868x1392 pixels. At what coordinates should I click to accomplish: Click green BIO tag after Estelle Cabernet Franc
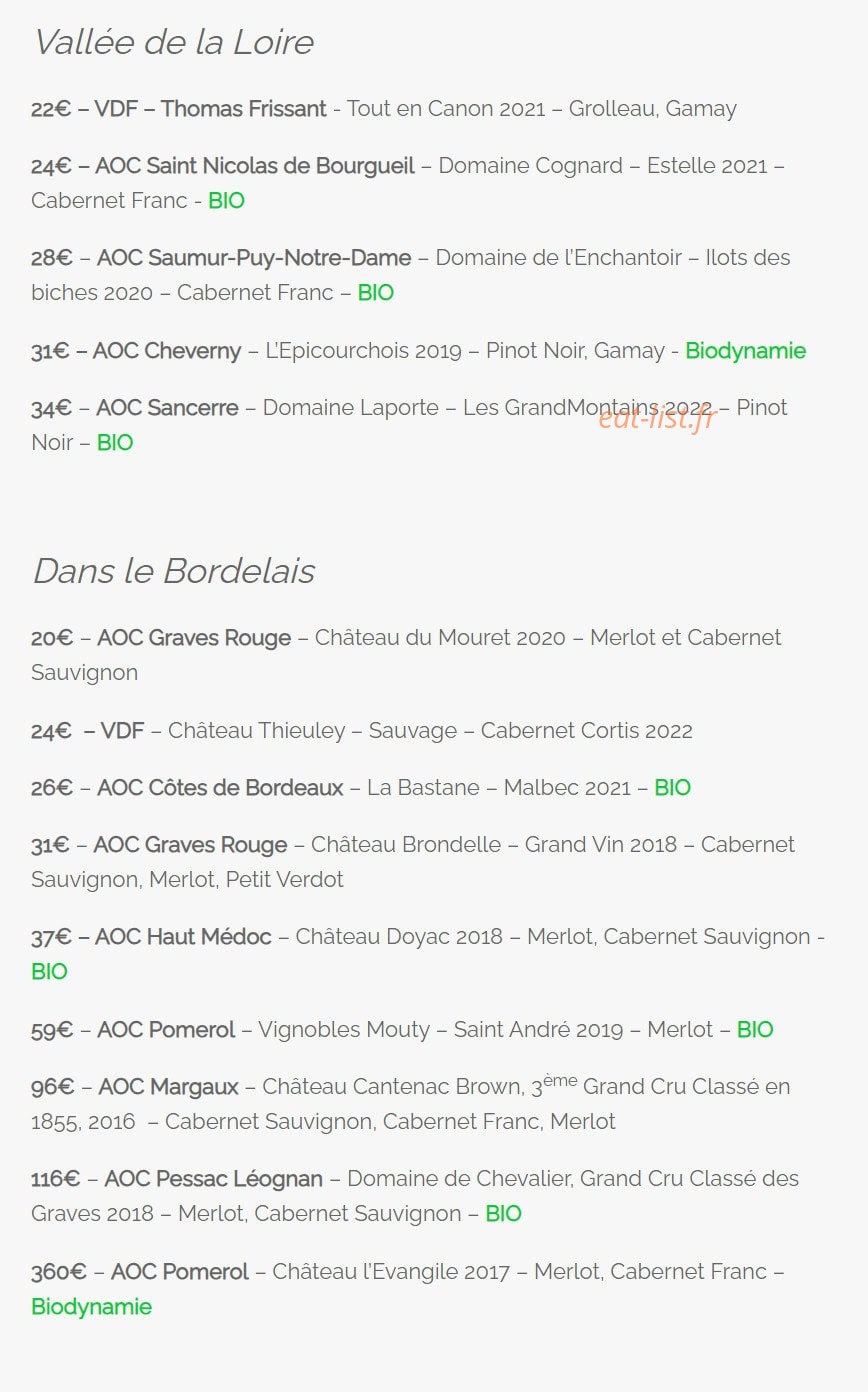point(226,200)
